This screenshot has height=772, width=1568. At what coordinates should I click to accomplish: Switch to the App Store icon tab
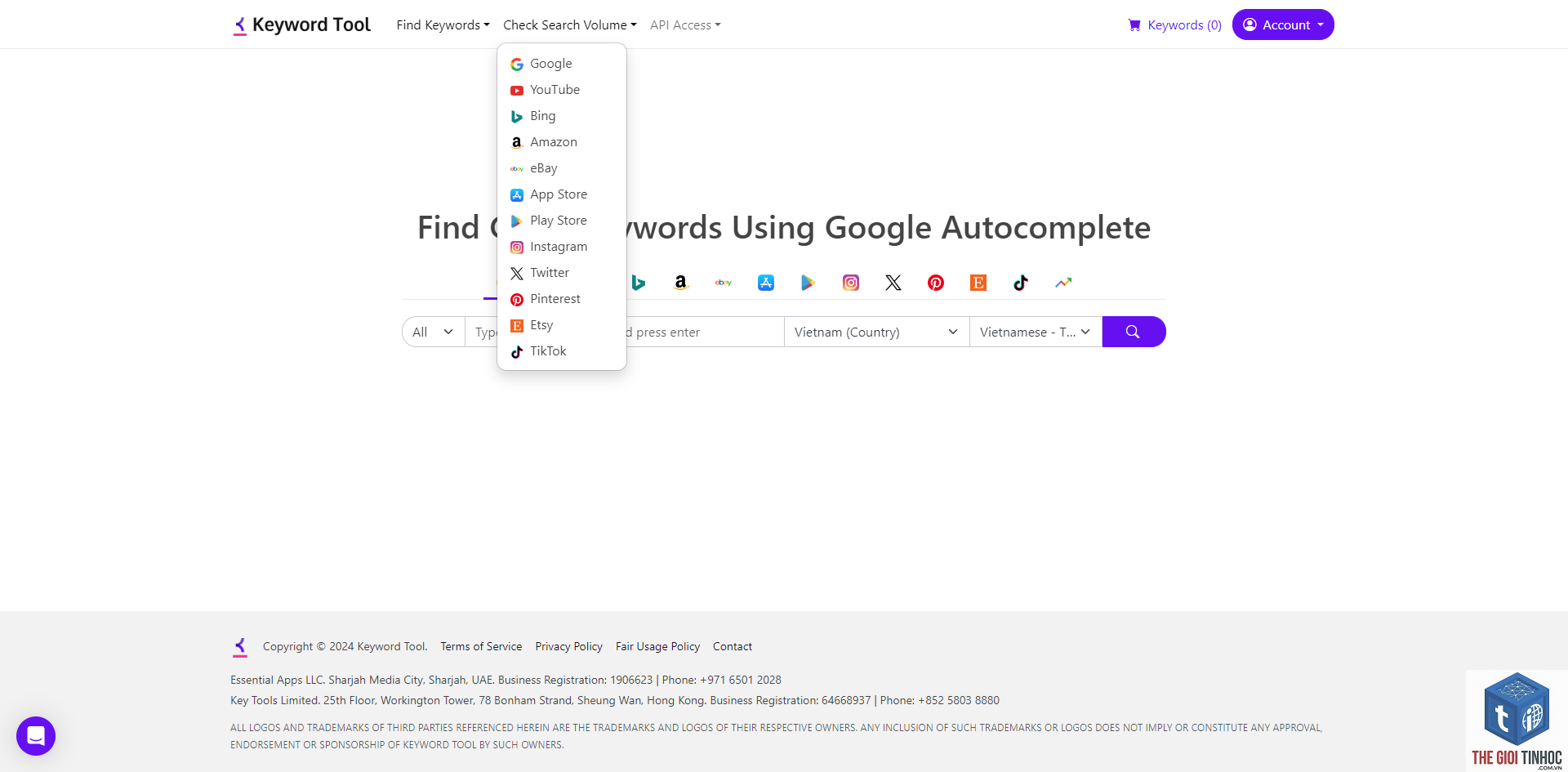pos(766,283)
